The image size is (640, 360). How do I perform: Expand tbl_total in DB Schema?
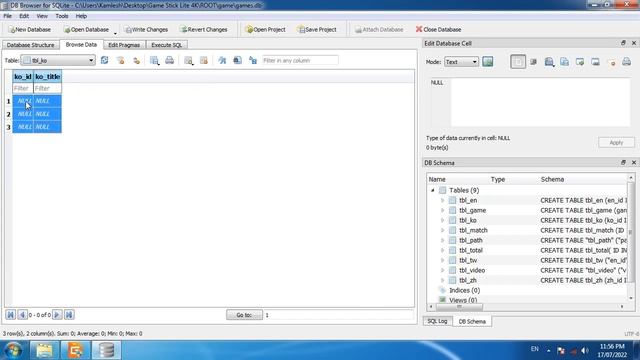[442, 250]
